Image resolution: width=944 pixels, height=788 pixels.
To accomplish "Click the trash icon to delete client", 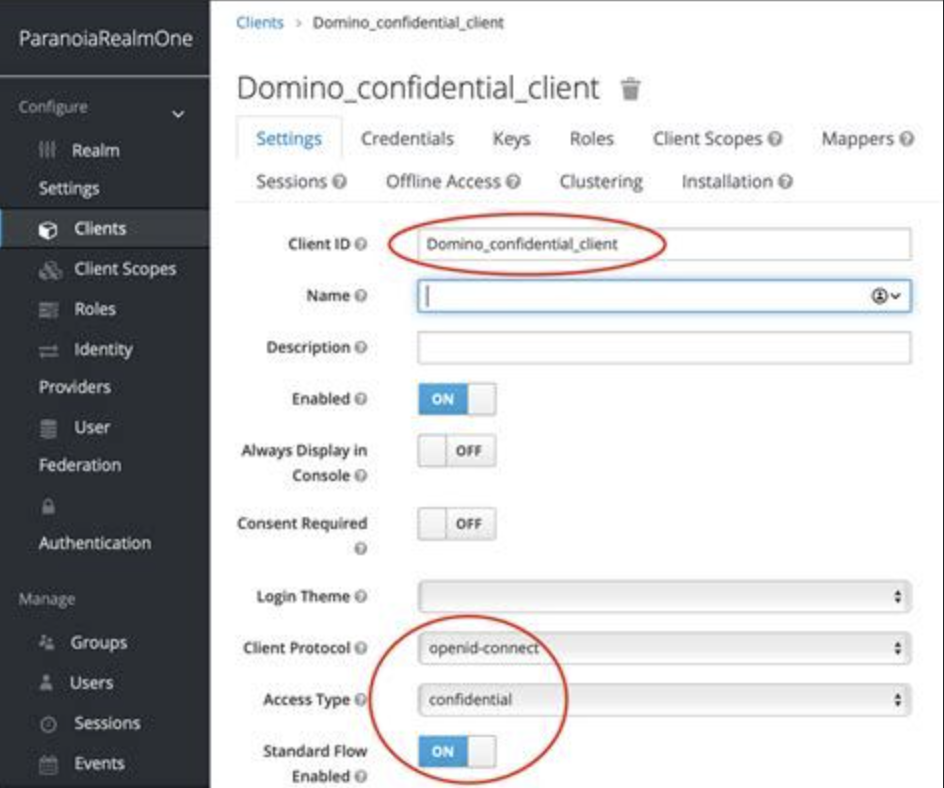I will [x=630, y=89].
